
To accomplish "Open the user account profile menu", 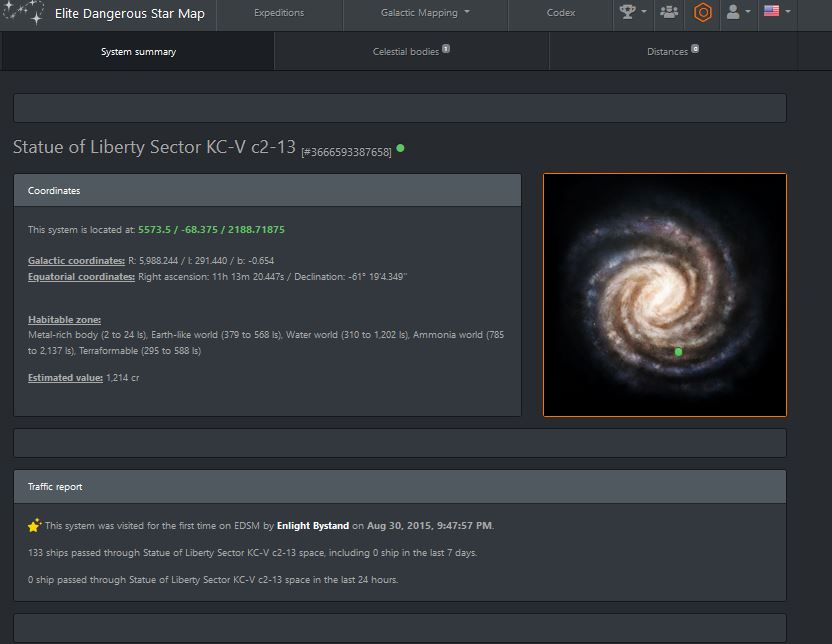I will pyautogui.click(x=738, y=13).
